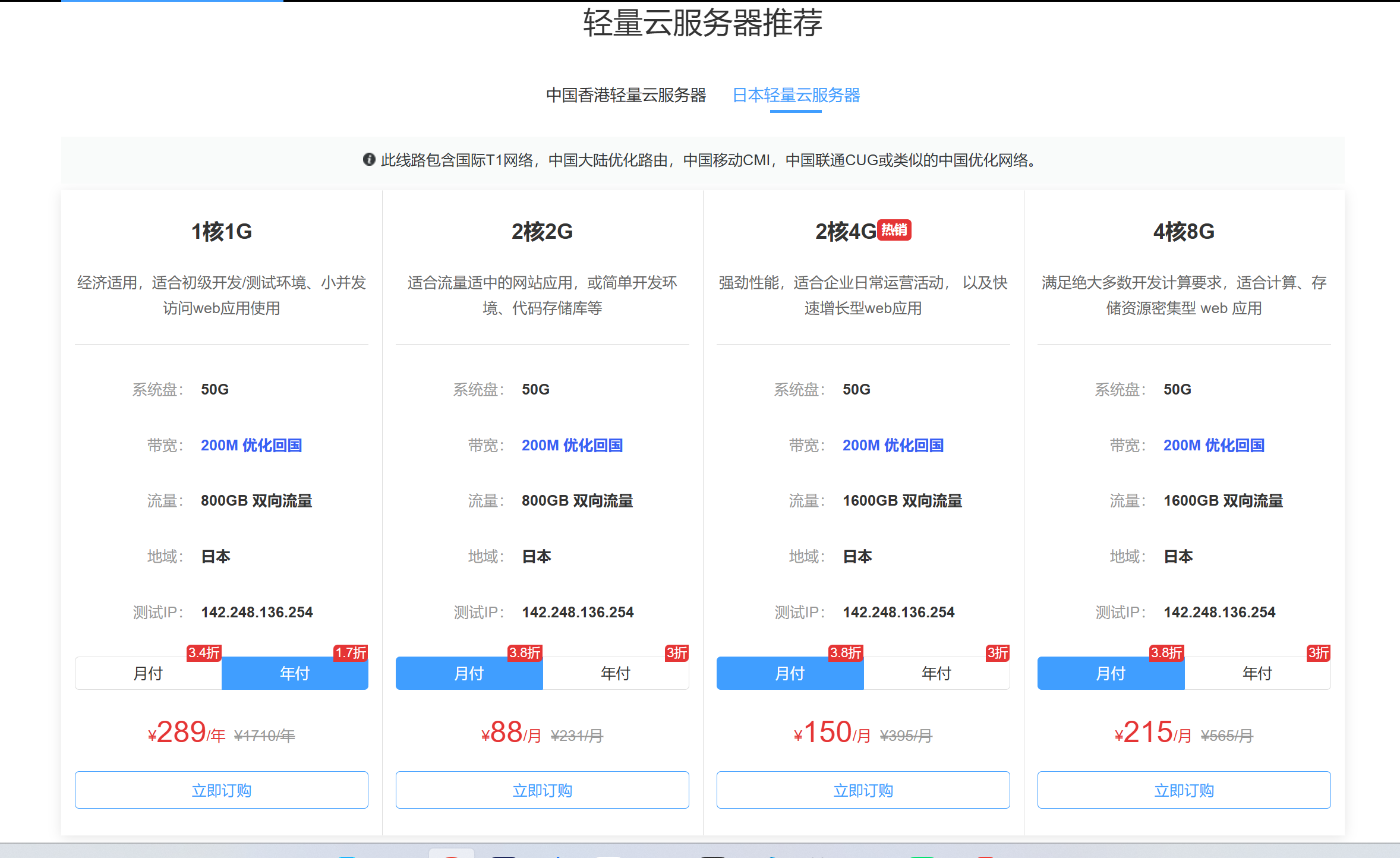Choose 年付 for the 2核4G plan
The height and width of the screenshot is (858, 1400).
click(x=937, y=673)
